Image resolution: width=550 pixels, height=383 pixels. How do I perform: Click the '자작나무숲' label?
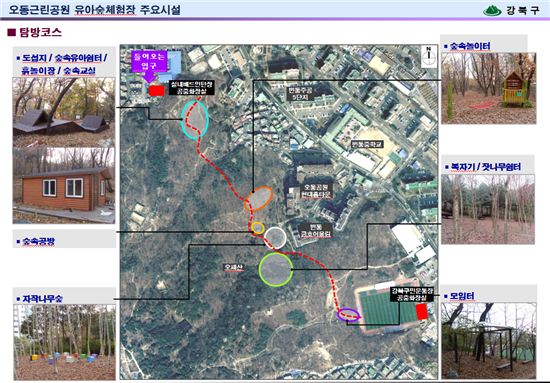coord(42,298)
